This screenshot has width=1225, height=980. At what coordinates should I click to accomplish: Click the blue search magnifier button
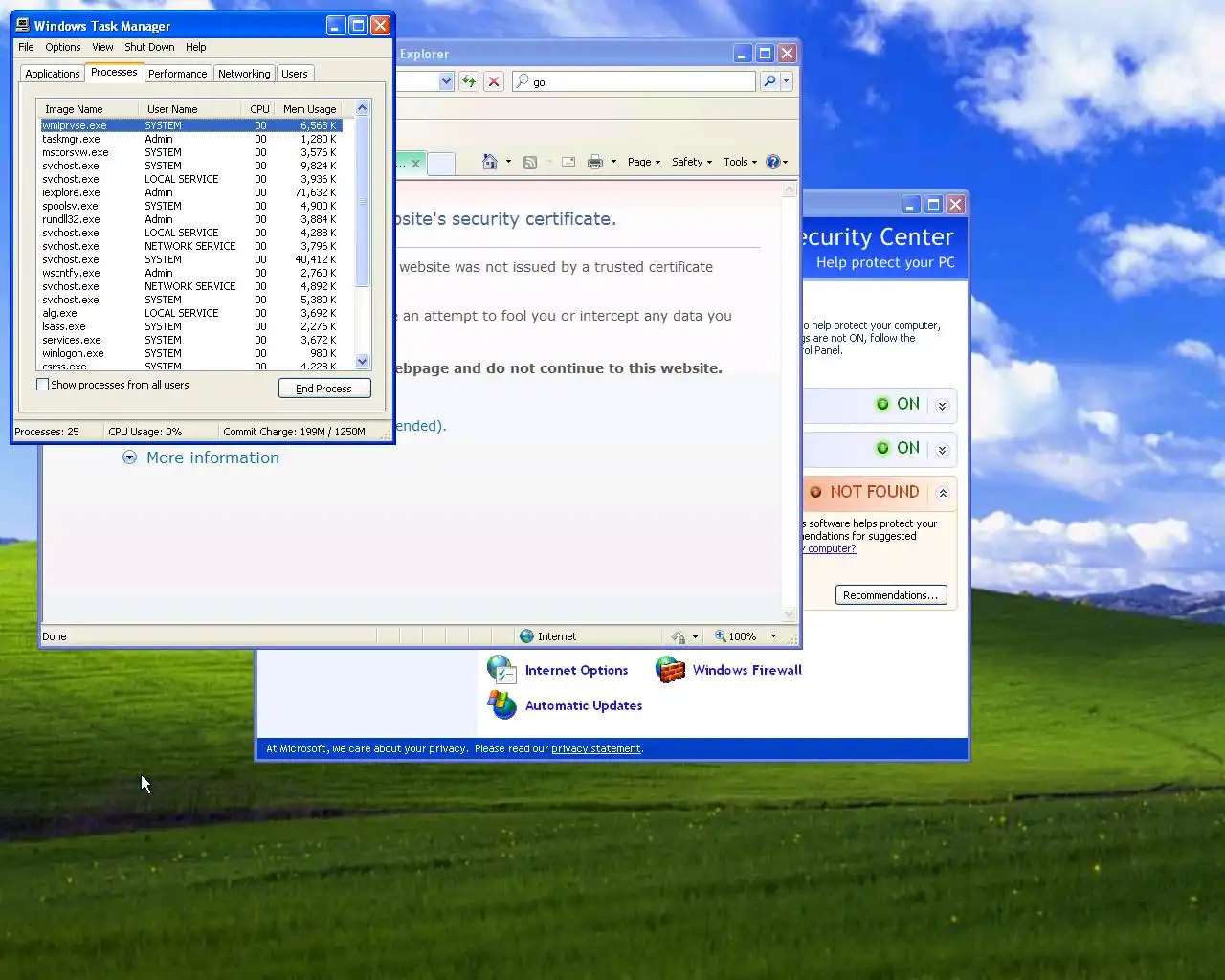coord(769,81)
